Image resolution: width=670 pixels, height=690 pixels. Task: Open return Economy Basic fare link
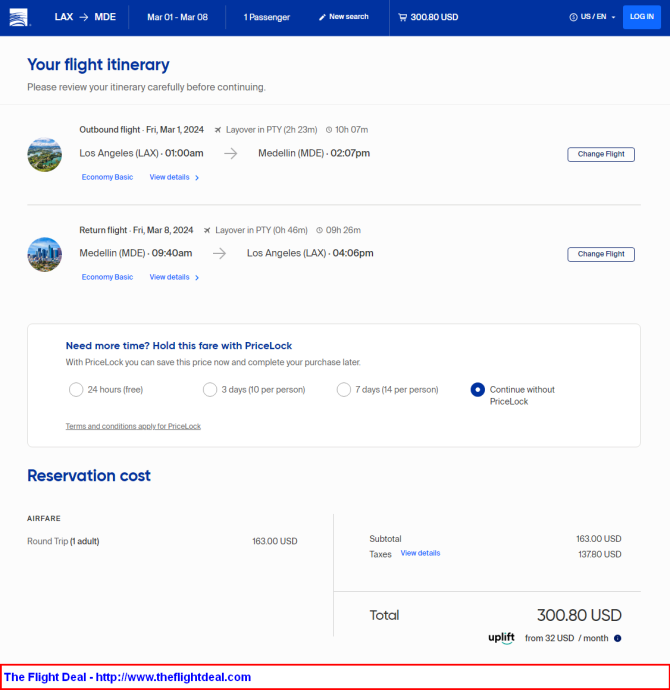pos(107,277)
